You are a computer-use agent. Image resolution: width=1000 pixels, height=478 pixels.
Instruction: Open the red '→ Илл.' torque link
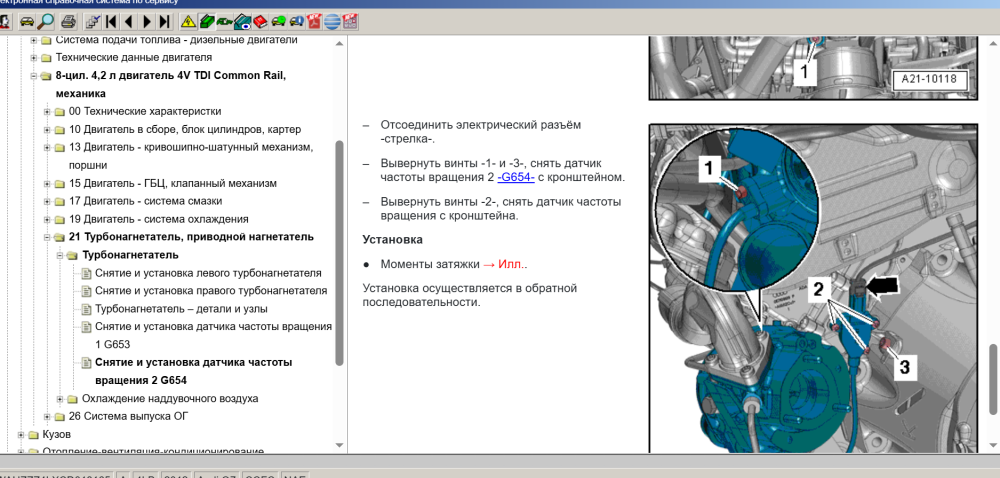[x=505, y=264]
